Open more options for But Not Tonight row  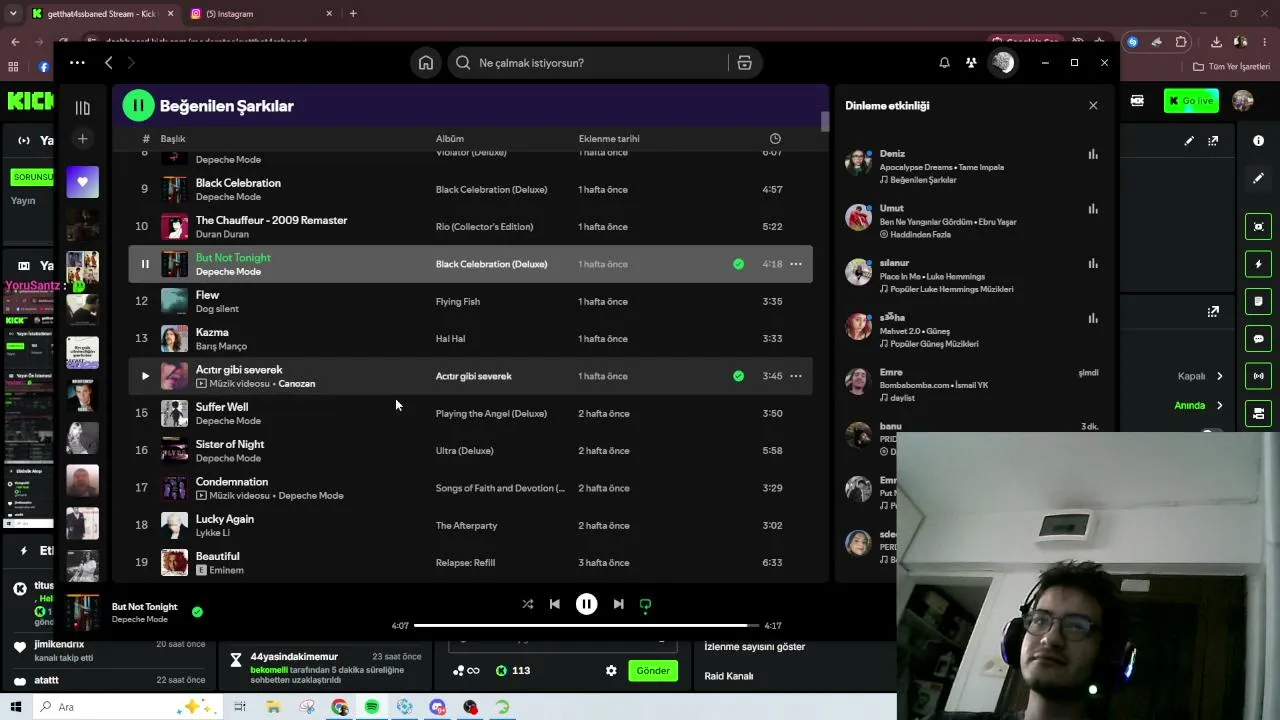796,264
